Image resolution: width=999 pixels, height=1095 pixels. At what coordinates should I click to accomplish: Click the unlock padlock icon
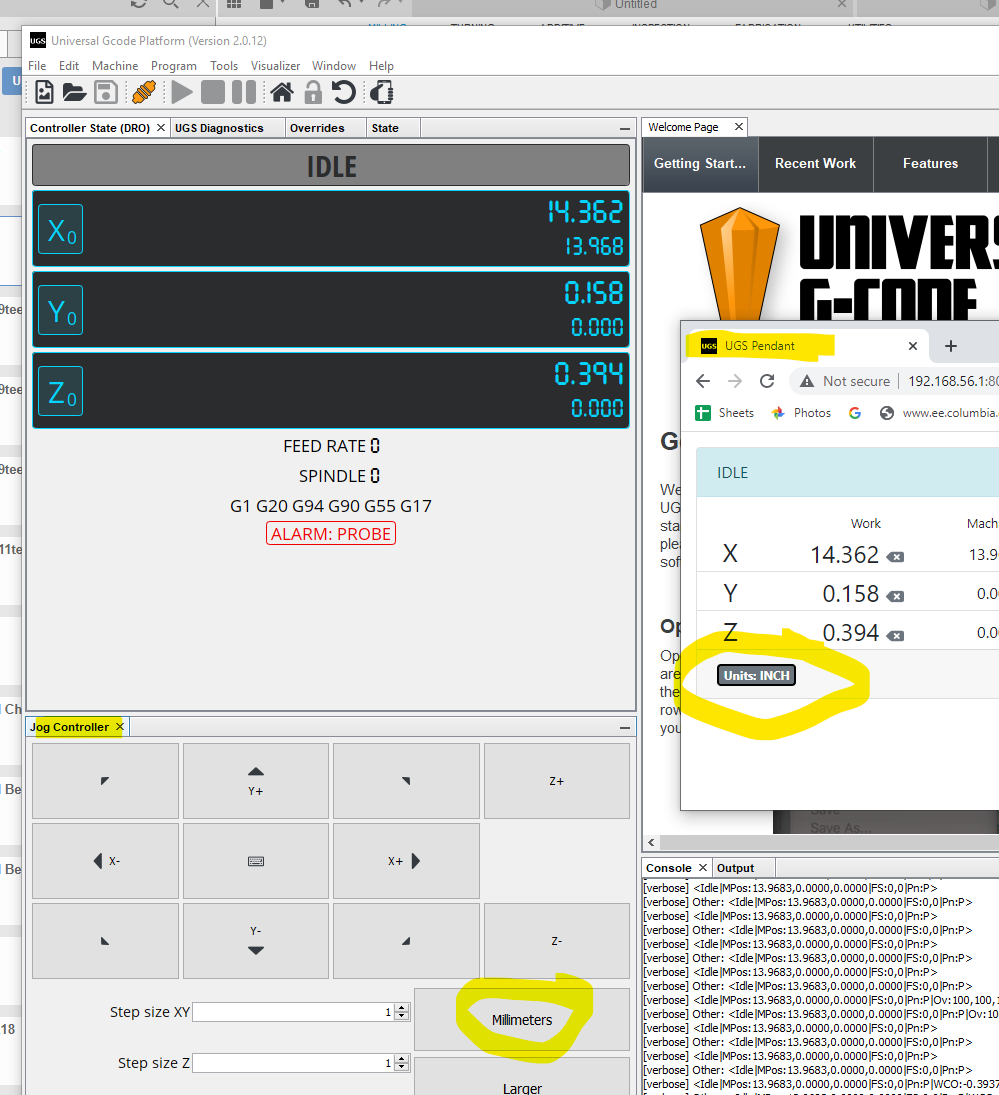point(313,92)
